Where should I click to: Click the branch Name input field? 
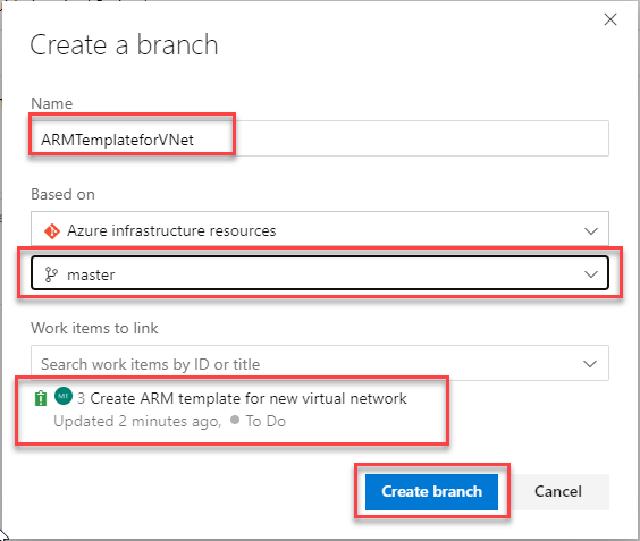point(320,139)
